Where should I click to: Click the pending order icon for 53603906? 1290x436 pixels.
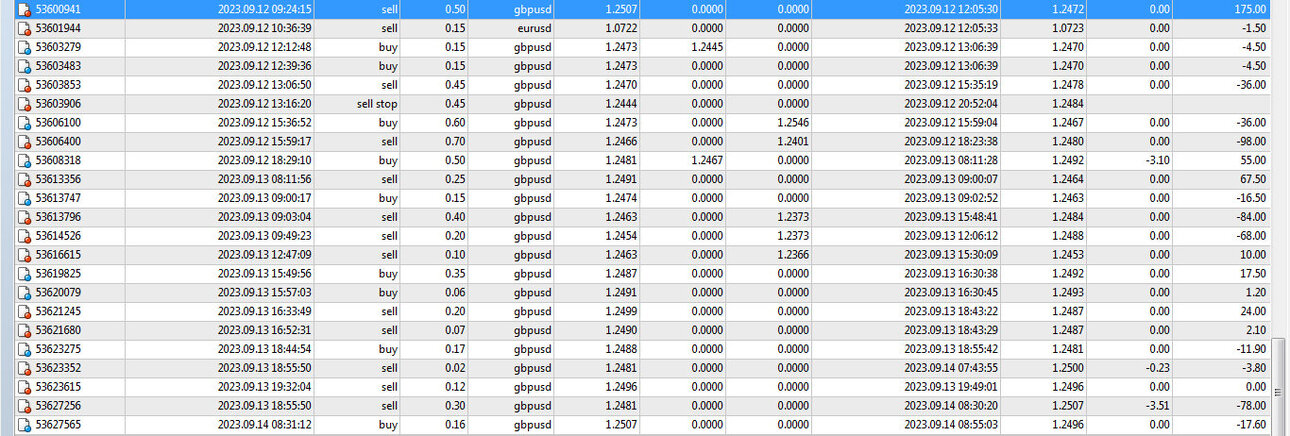[24, 104]
